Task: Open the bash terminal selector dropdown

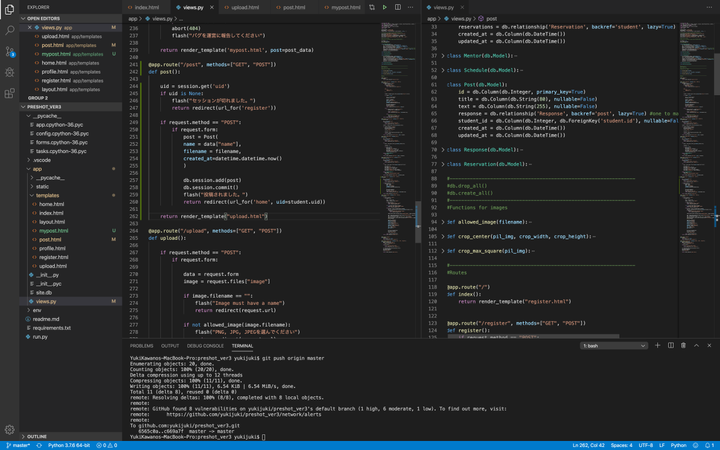Action: (614, 346)
